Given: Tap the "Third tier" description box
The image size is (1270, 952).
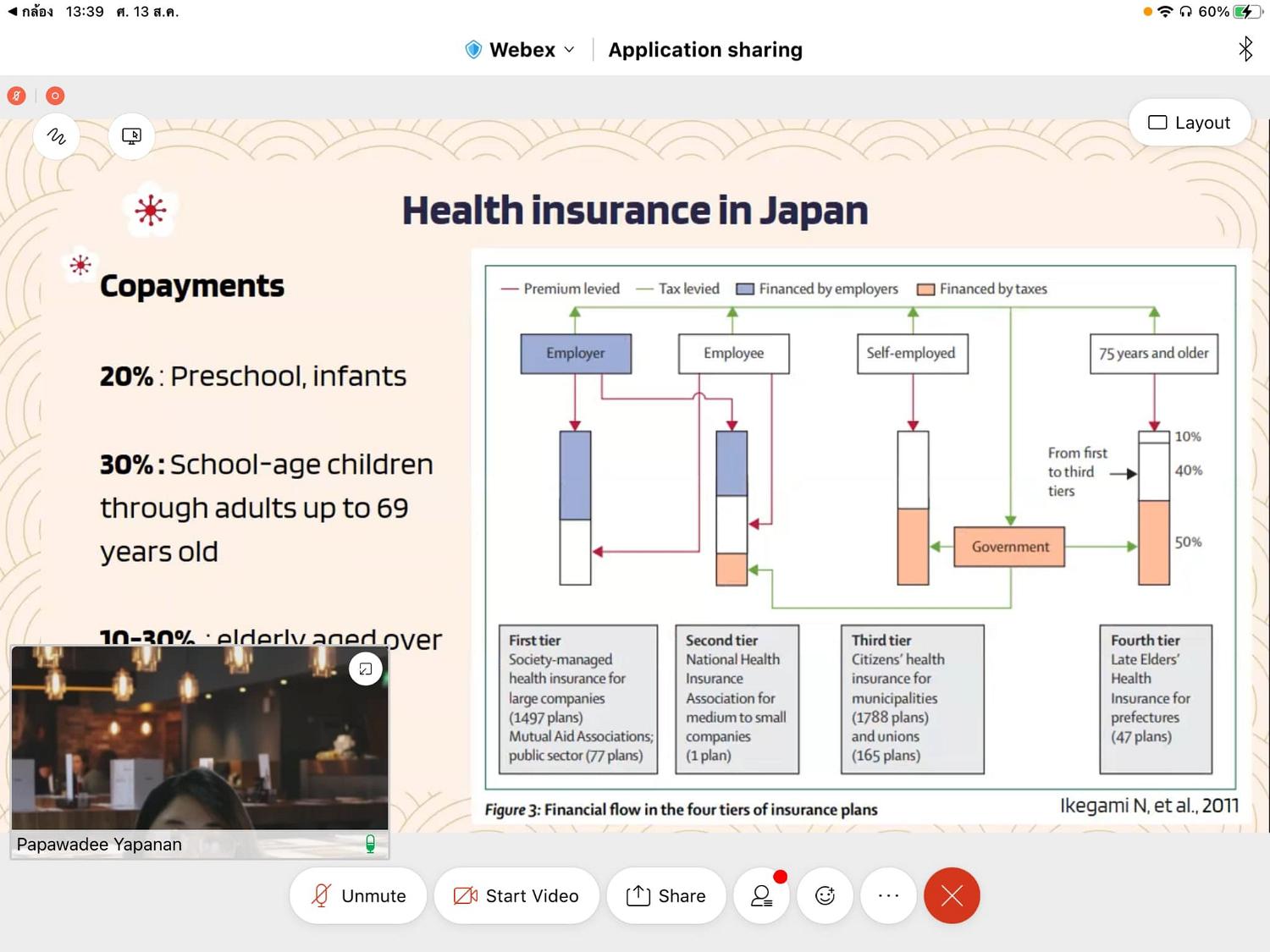Looking at the screenshot, I should (913, 699).
